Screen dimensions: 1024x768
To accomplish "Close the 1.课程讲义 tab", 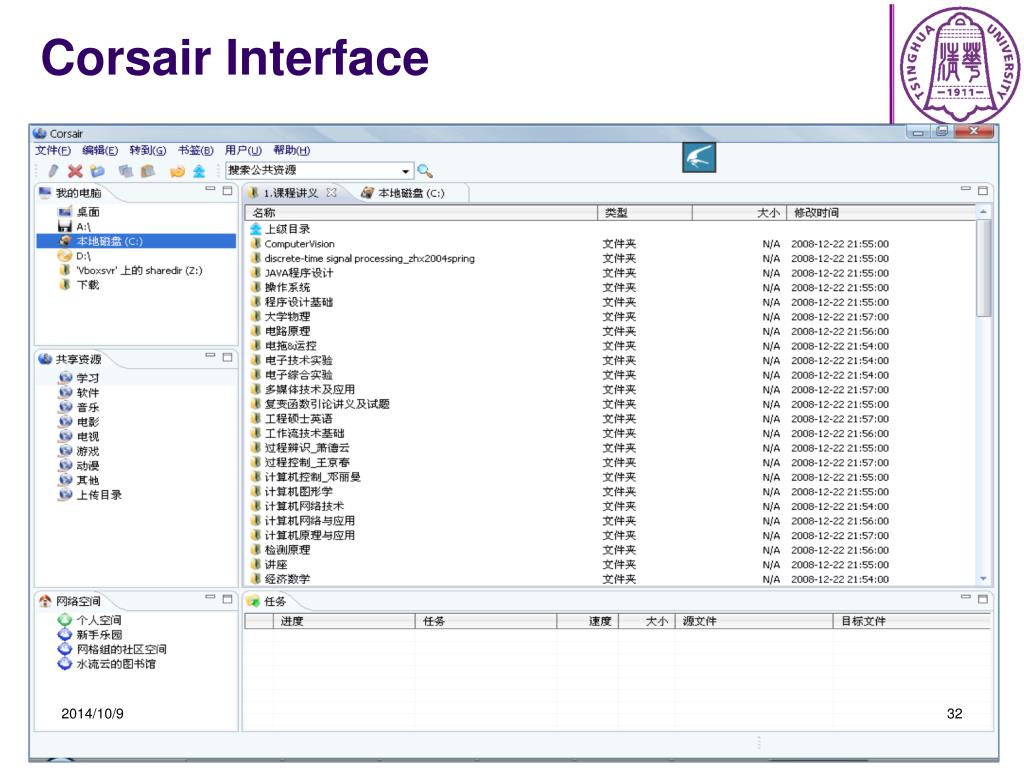I will coord(331,193).
